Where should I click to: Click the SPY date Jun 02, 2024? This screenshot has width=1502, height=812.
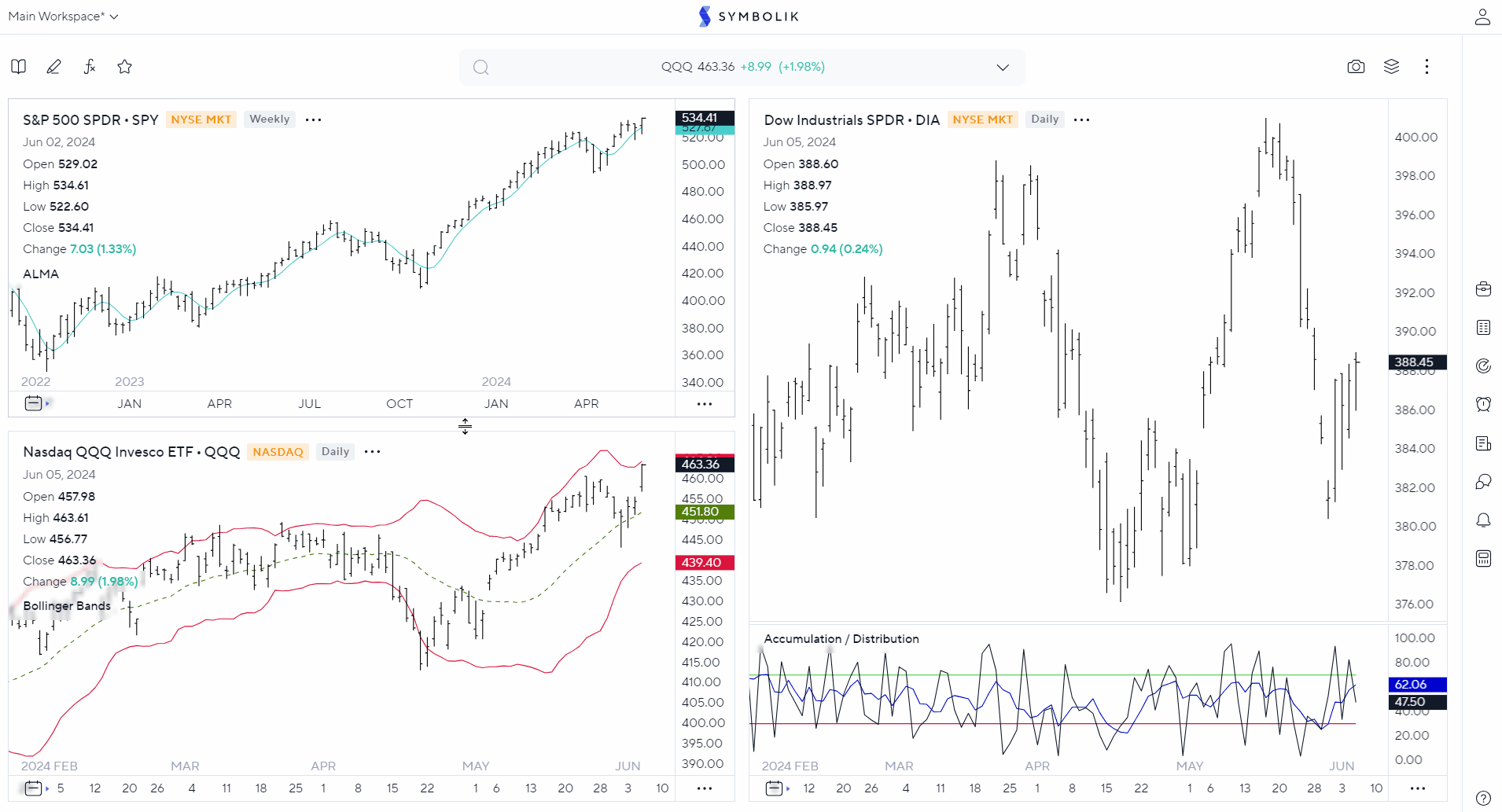(x=59, y=142)
